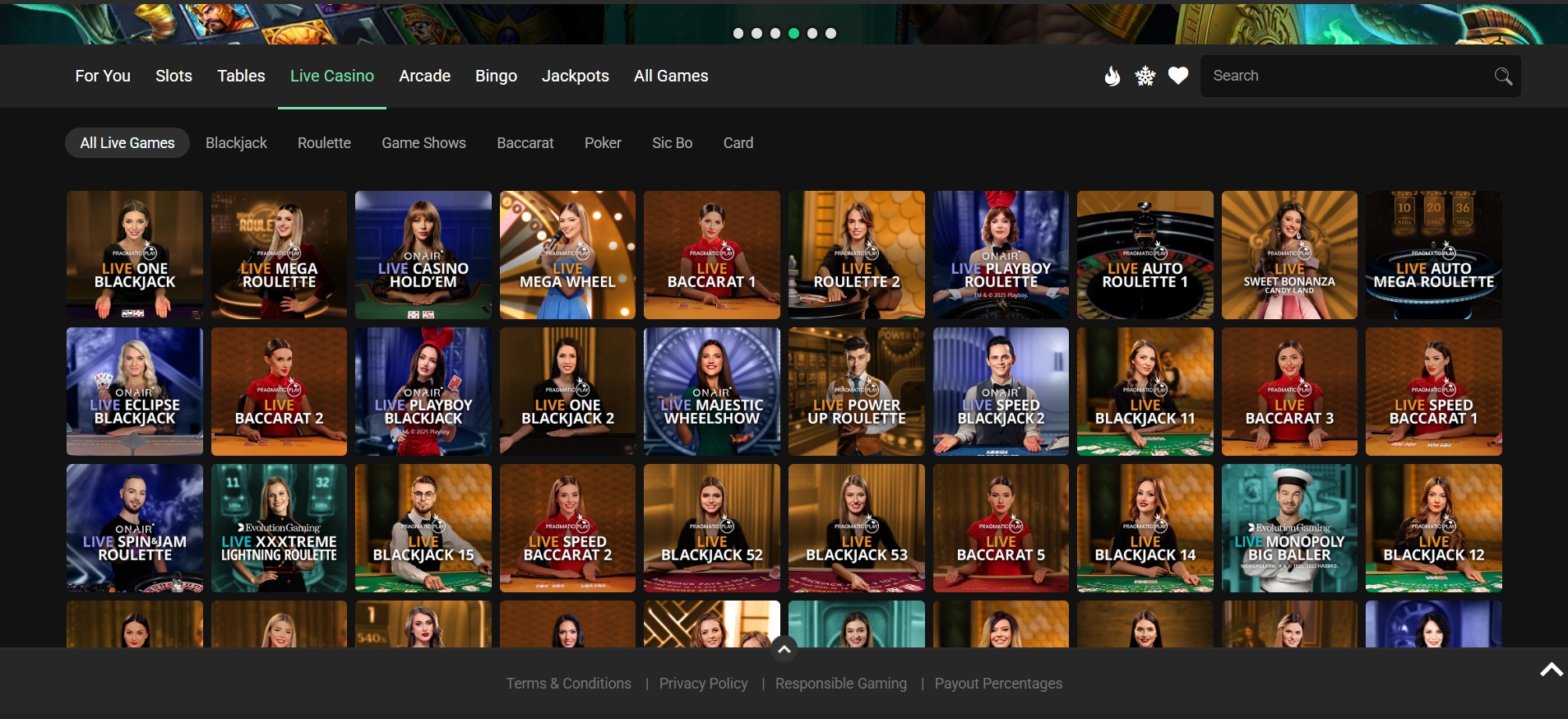Screen dimensions: 1568x719
Task: Open Live Power Up Roulette tile
Action: 857,392
